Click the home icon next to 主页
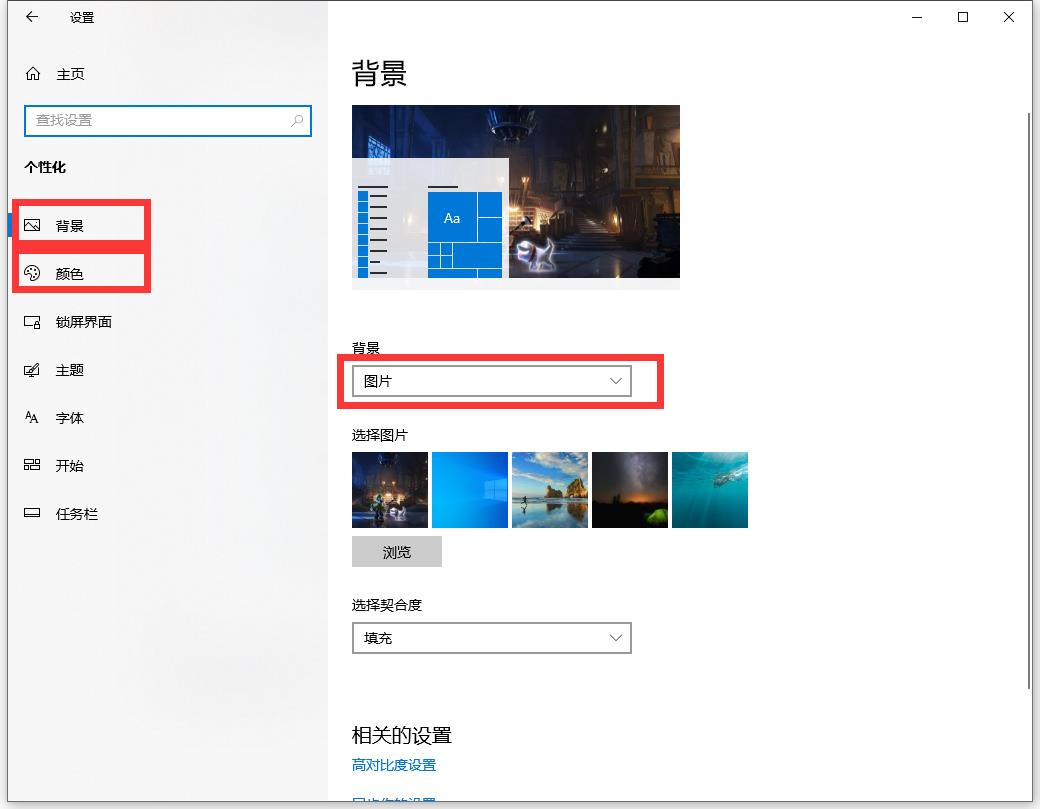 33,74
